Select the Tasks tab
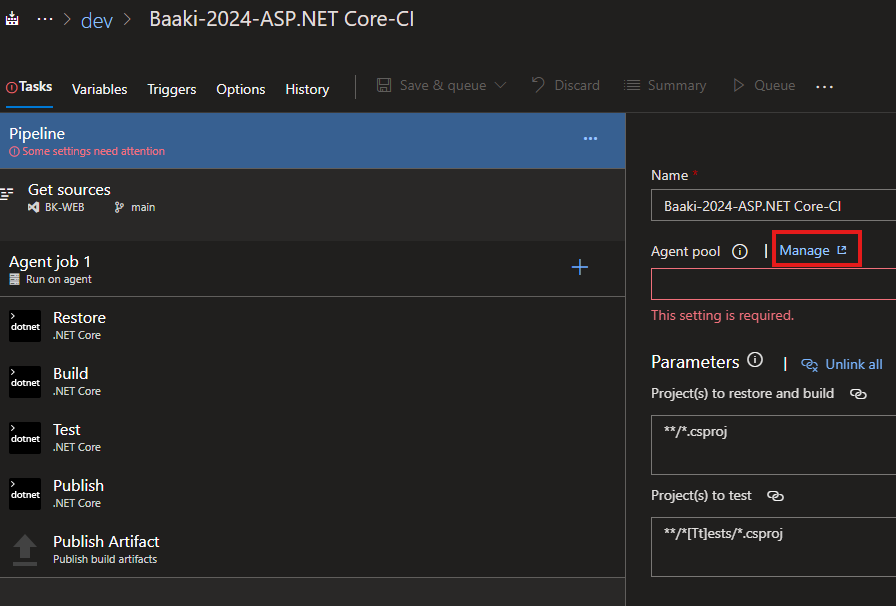 pyautogui.click(x=29, y=87)
